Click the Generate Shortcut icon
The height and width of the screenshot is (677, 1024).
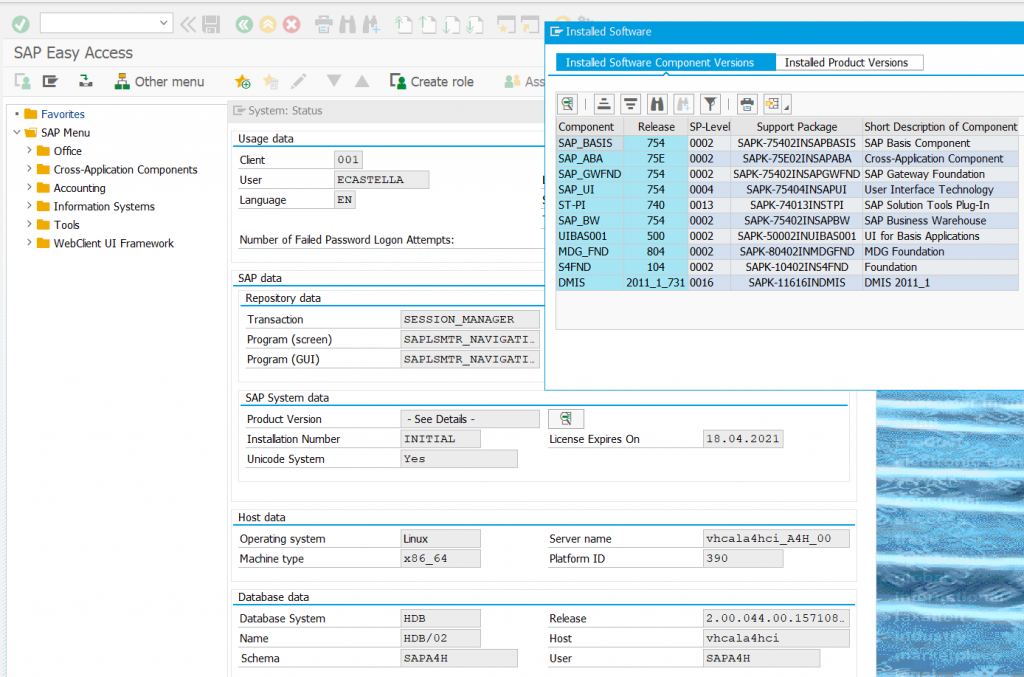point(530,25)
